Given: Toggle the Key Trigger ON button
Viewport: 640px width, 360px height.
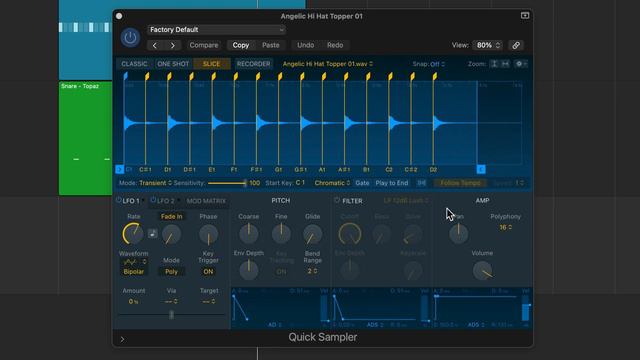Looking at the screenshot, I should point(208,271).
